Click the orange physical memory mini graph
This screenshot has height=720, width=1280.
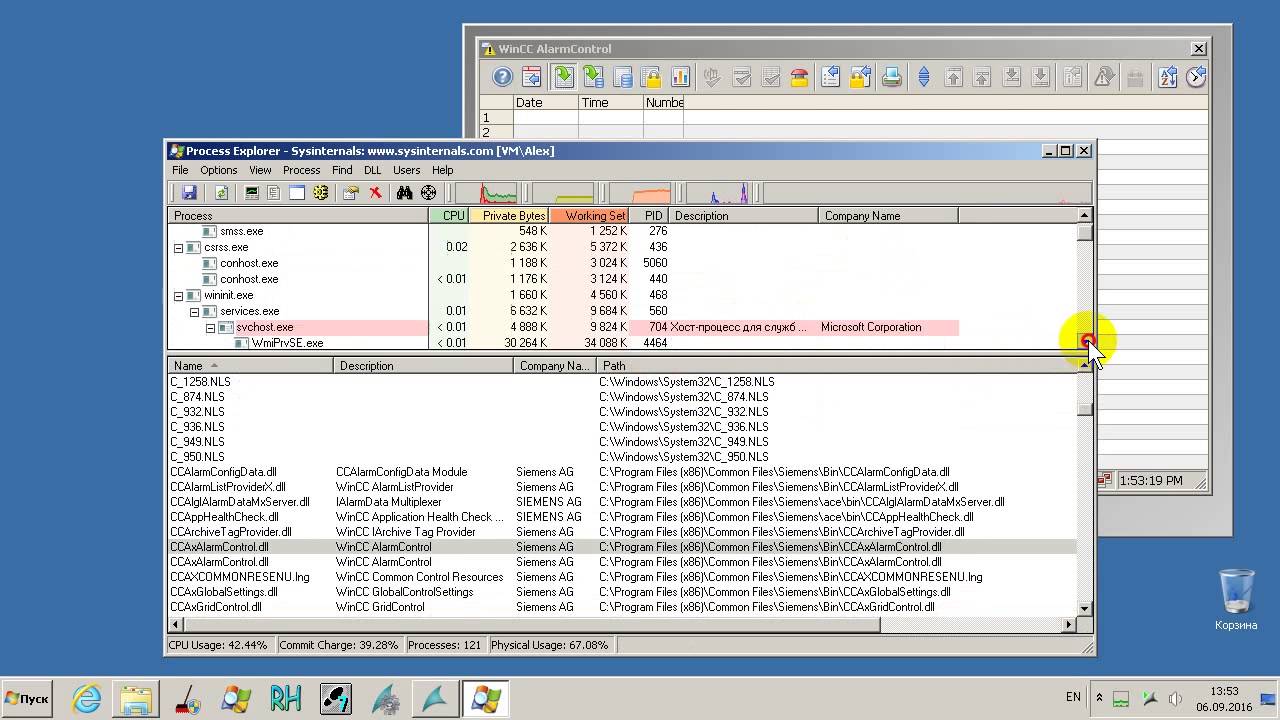[x=640, y=193]
